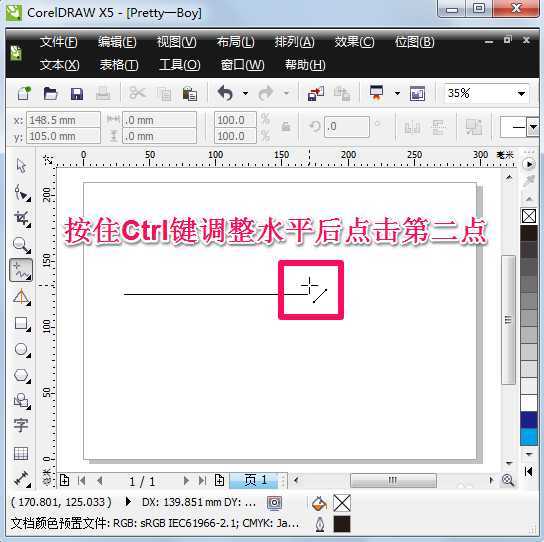Screen dimensions: 544x542
Task: Click the Welcome screen icon
Action: click(x=417, y=94)
